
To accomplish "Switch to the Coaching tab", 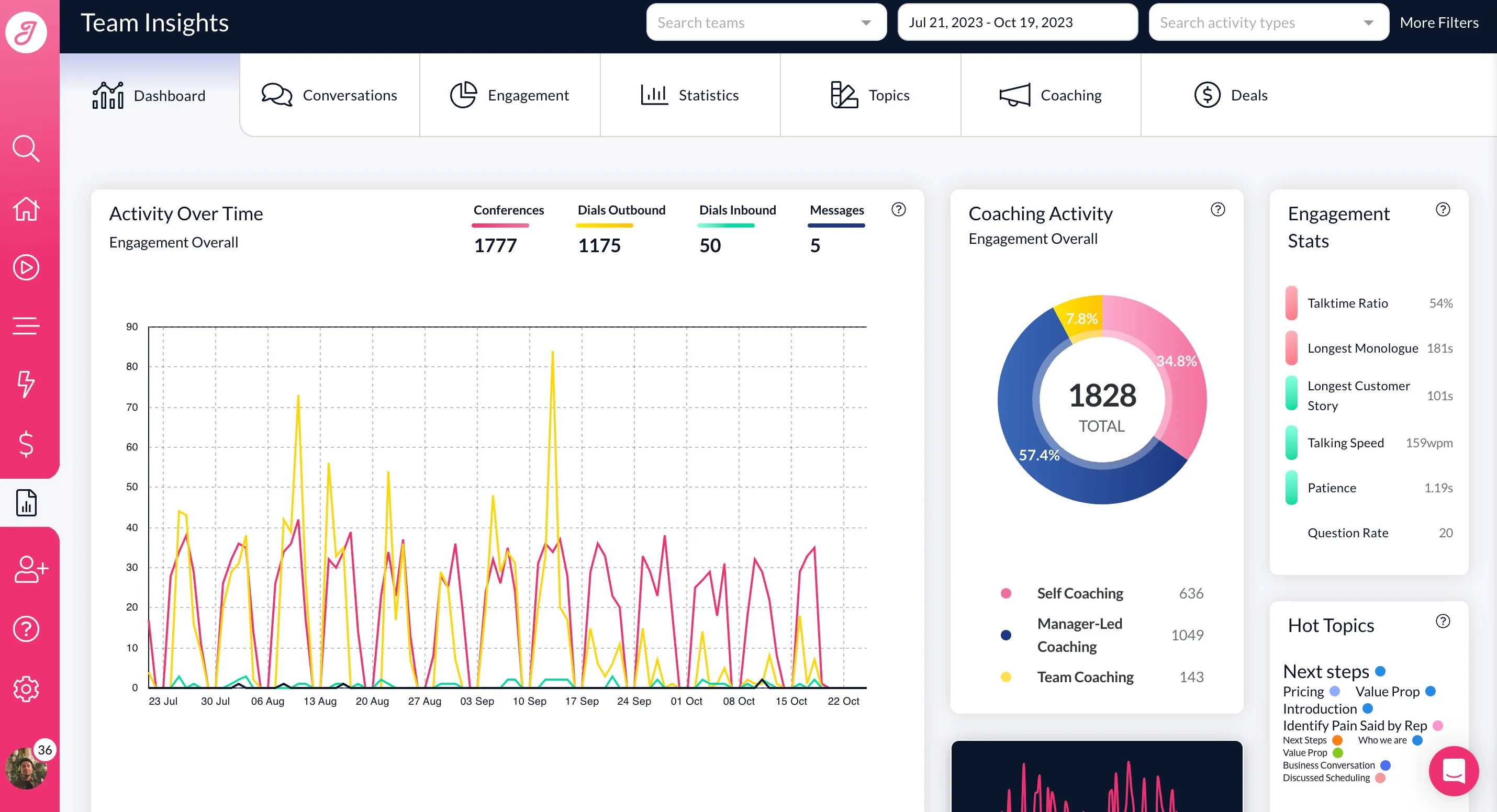I will pyautogui.click(x=1051, y=95).
